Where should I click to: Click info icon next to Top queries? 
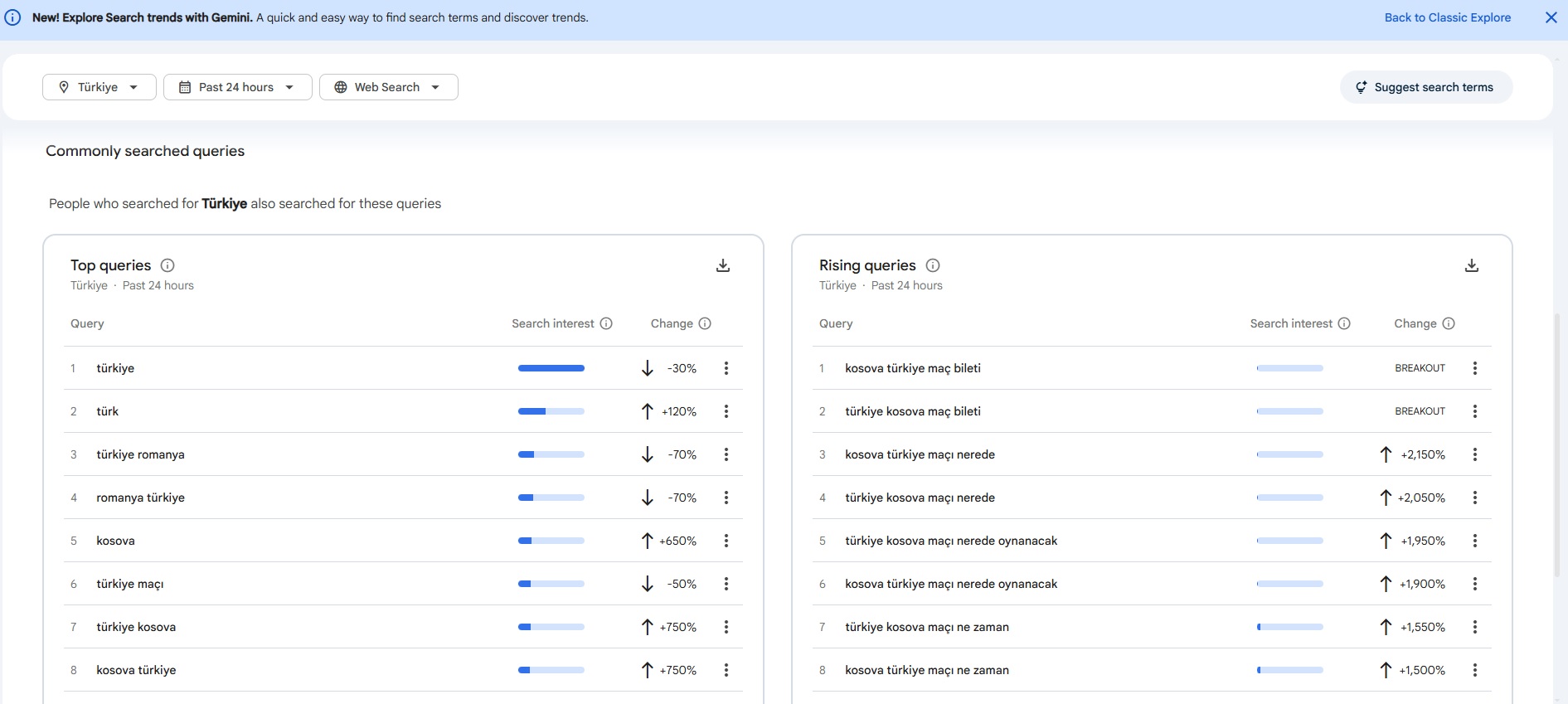pos(167,265)
